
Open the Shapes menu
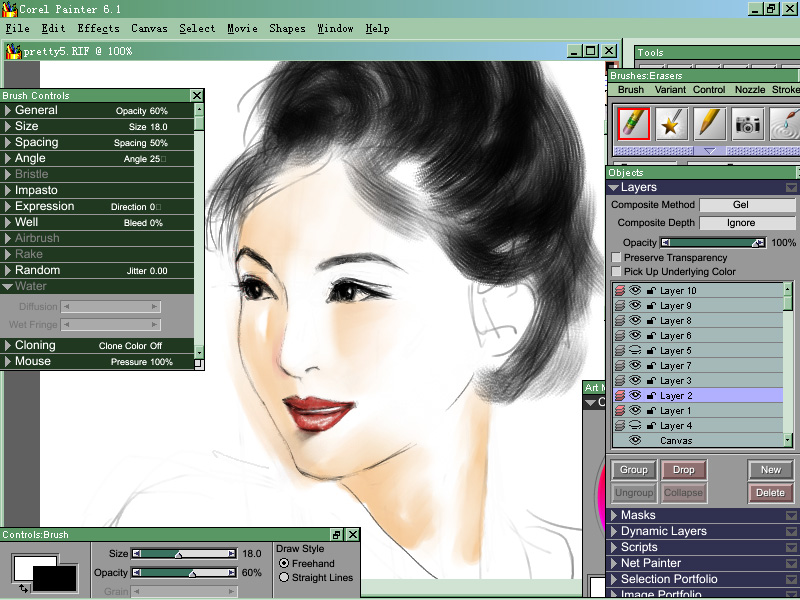[x=287, y=29]
